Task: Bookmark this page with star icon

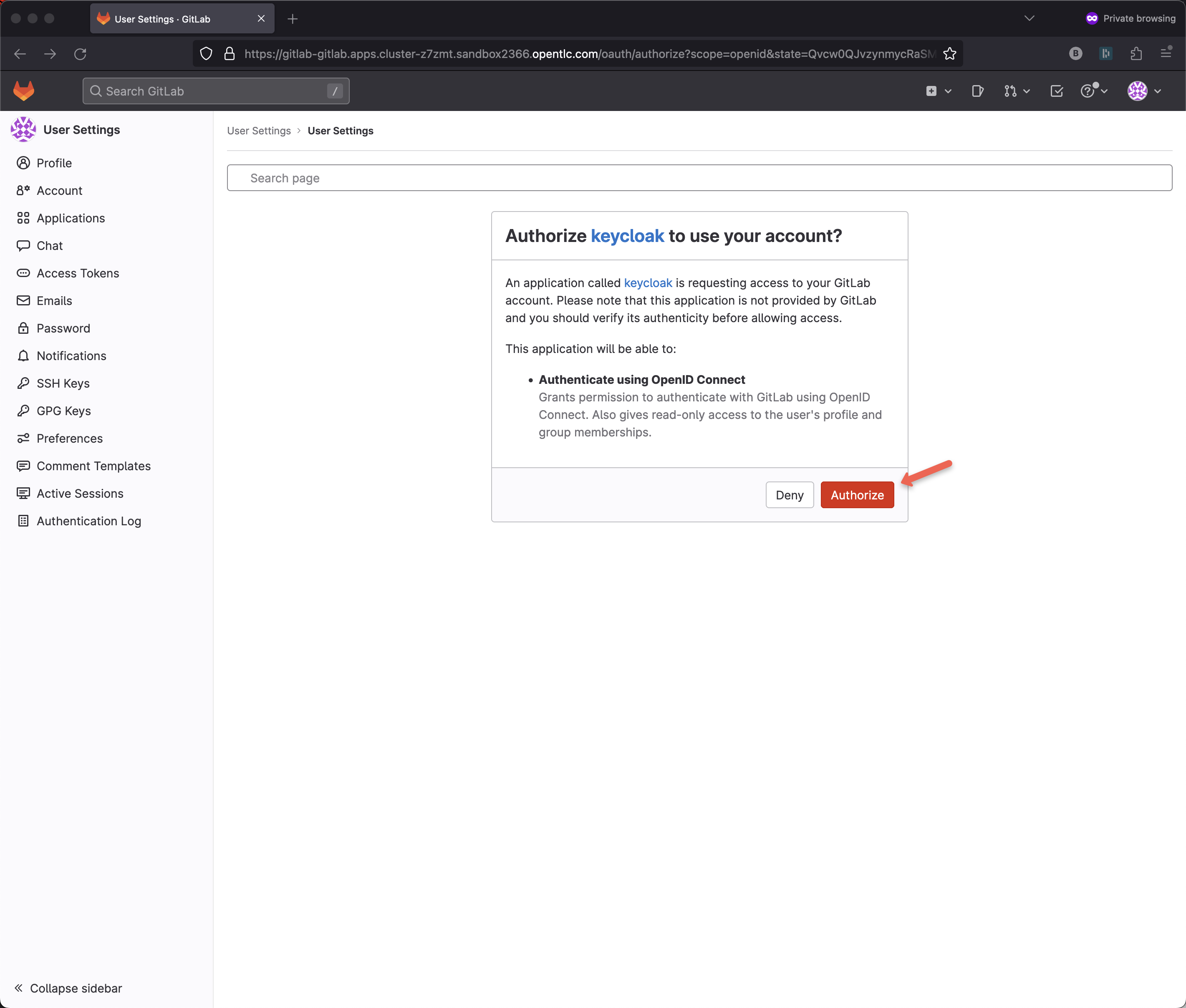Action: pos(950,54)
